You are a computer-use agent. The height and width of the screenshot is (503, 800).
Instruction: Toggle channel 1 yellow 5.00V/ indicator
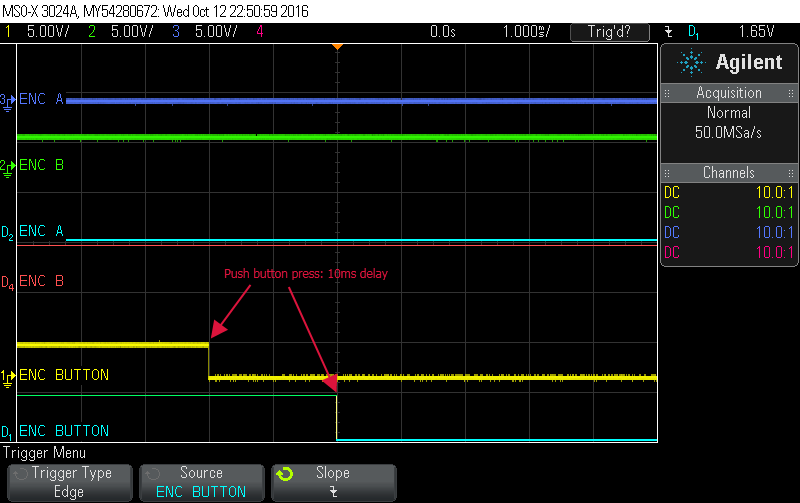click(x=37, y=32)
